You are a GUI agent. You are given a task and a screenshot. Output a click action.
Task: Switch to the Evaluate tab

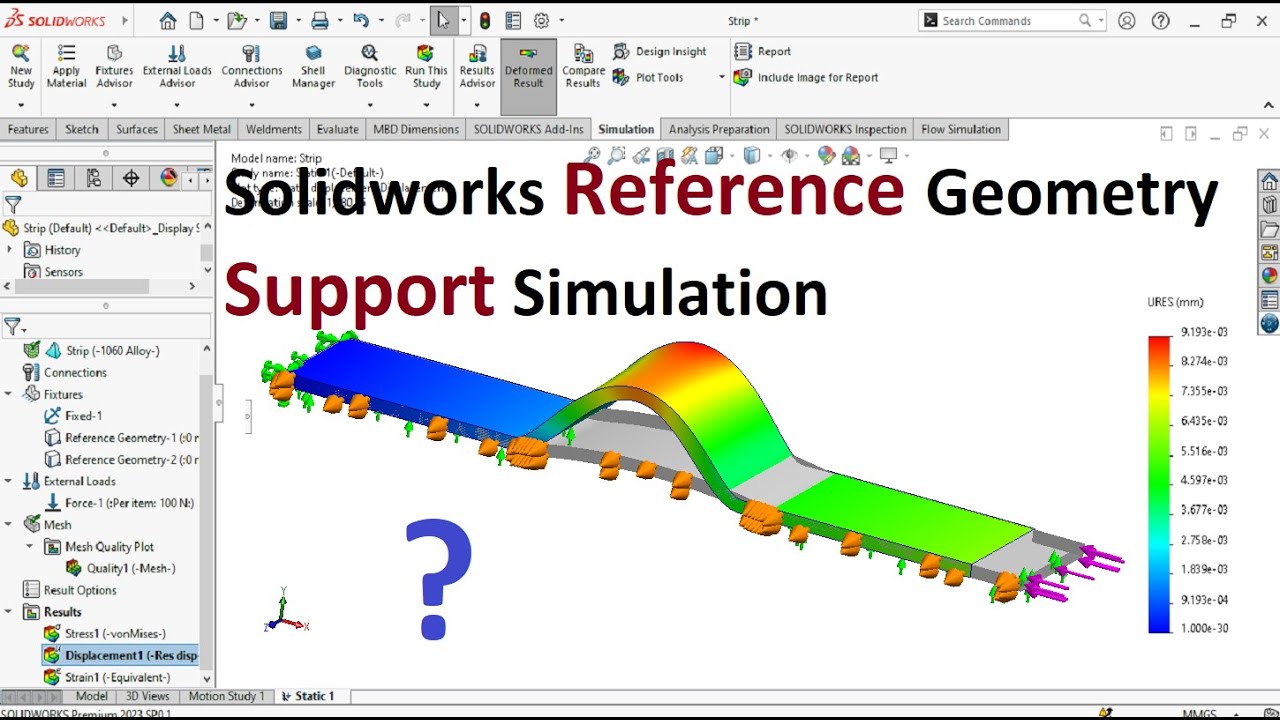coord(337,129)
